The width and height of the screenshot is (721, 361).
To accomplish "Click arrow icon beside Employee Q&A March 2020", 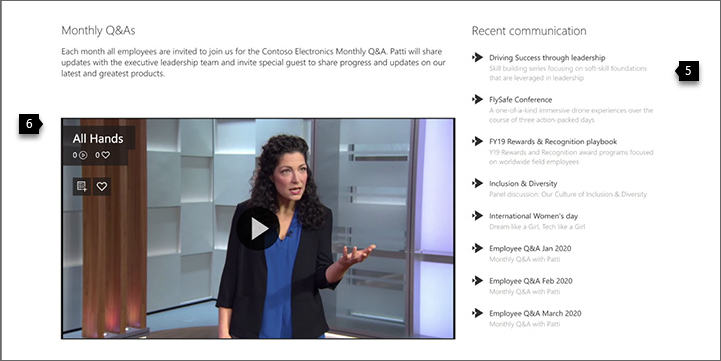I will click(x=477, y=313).
